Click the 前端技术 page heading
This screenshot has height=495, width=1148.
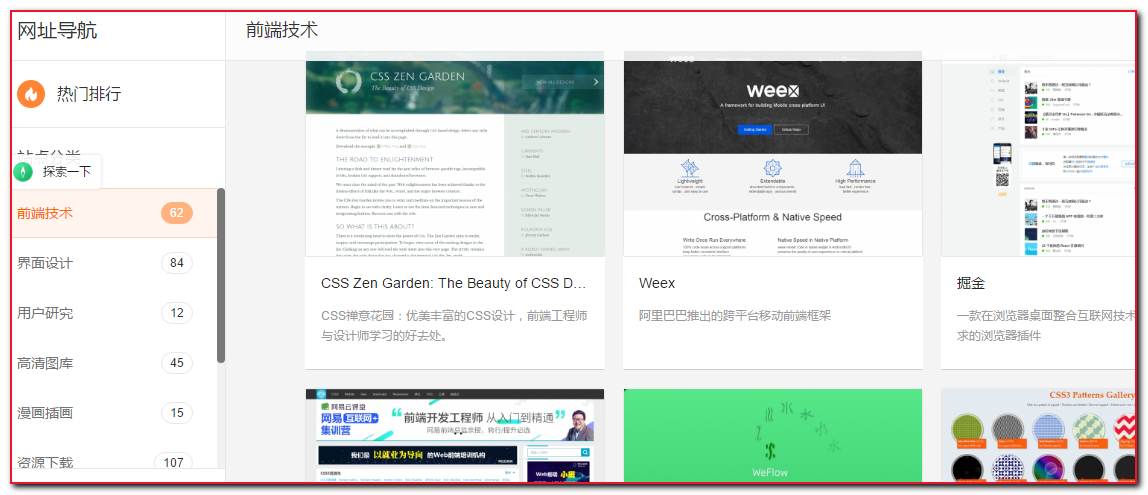coord(282,30)
